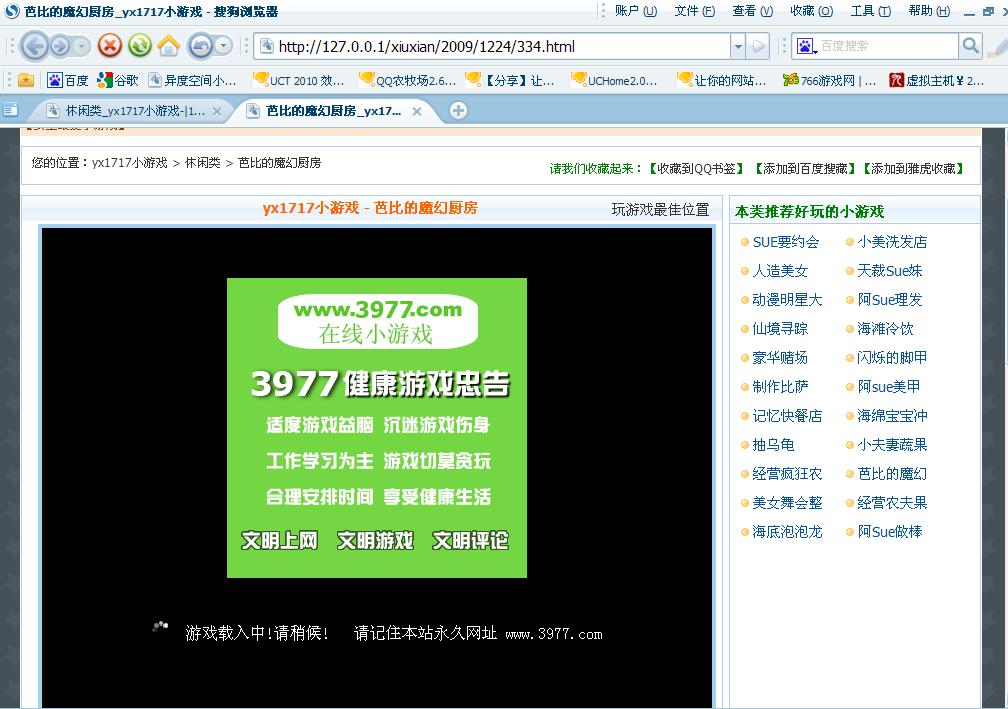Go back using the browser back arrow
The height and width of the screenshot is (709, 1008).
click(35, 46)
